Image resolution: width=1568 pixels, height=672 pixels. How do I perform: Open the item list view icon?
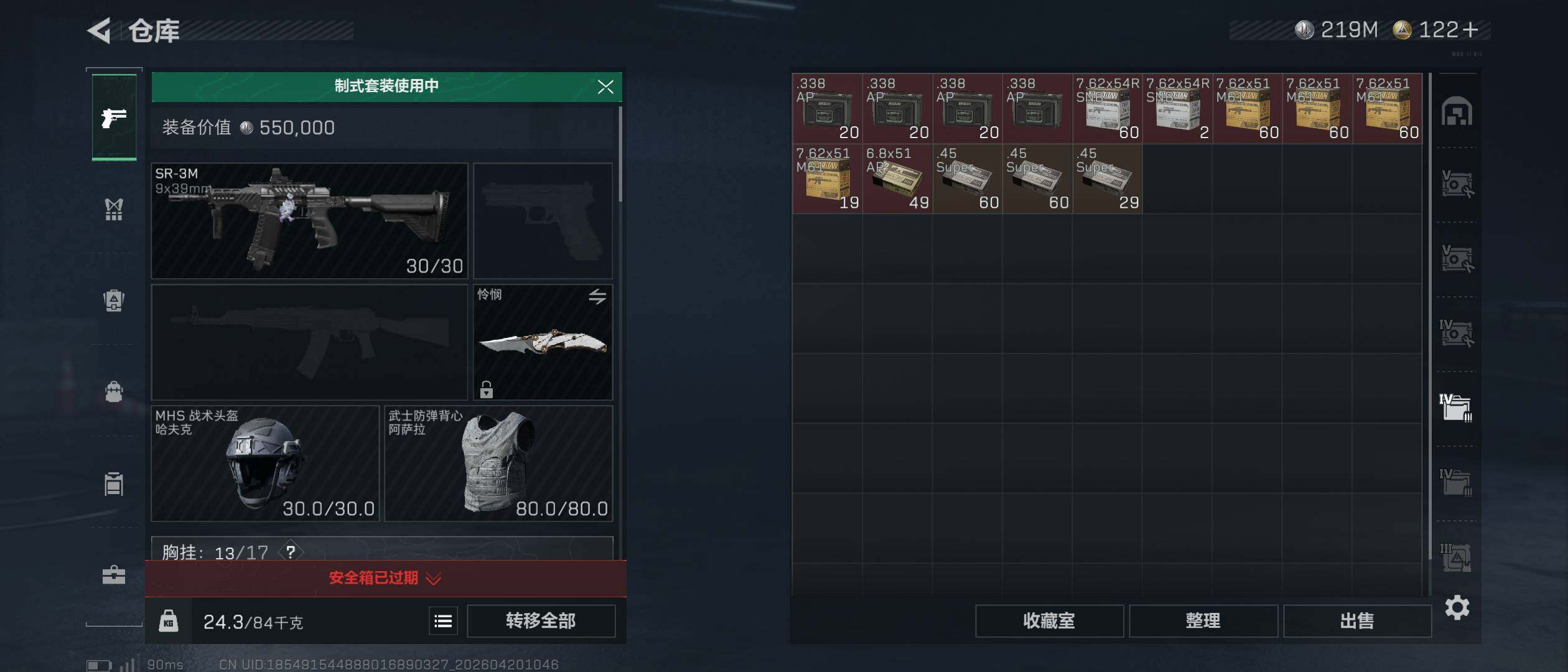(443, 621)
